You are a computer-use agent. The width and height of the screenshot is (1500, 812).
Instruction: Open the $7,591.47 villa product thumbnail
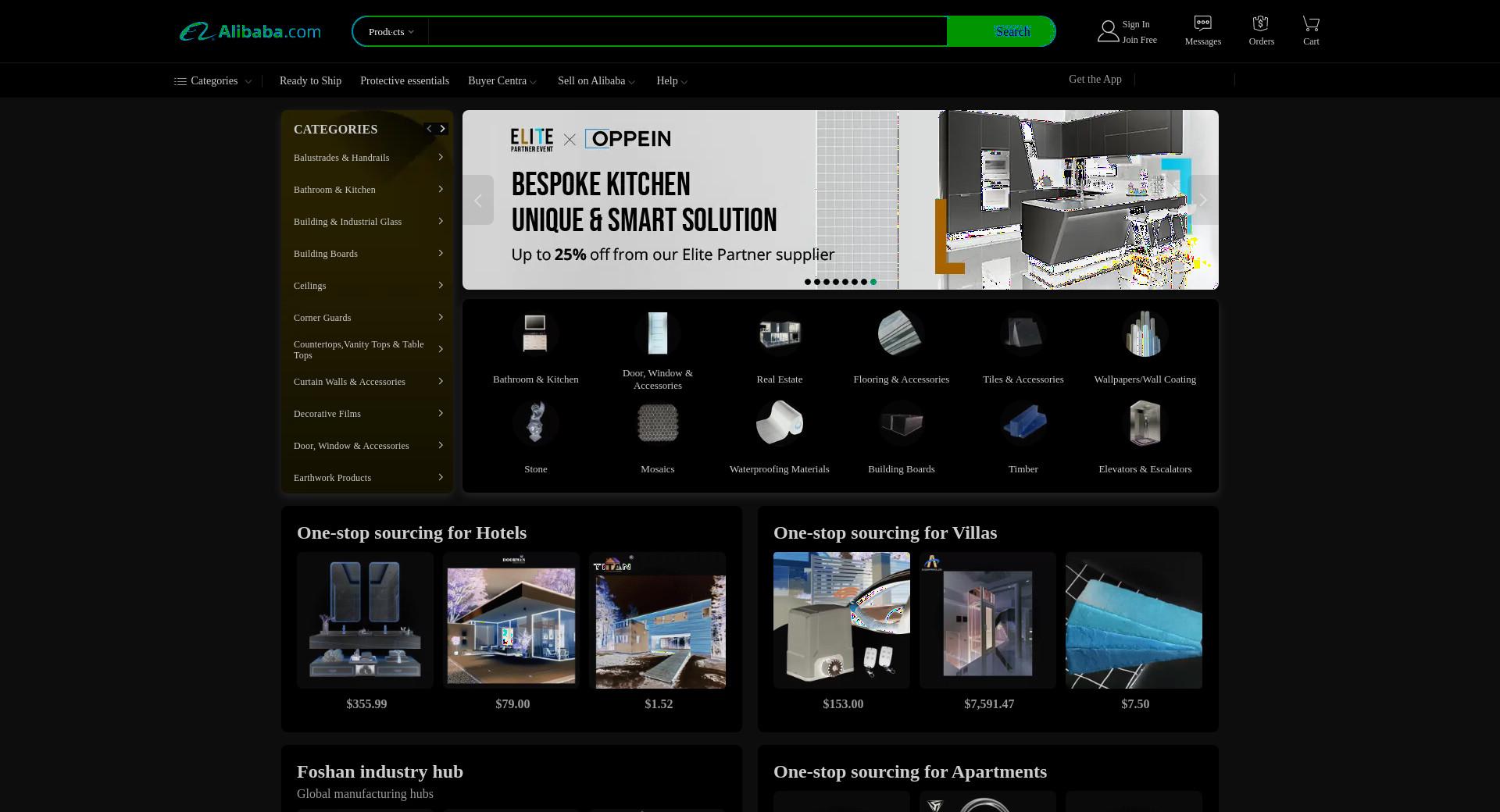coord(987,620)
